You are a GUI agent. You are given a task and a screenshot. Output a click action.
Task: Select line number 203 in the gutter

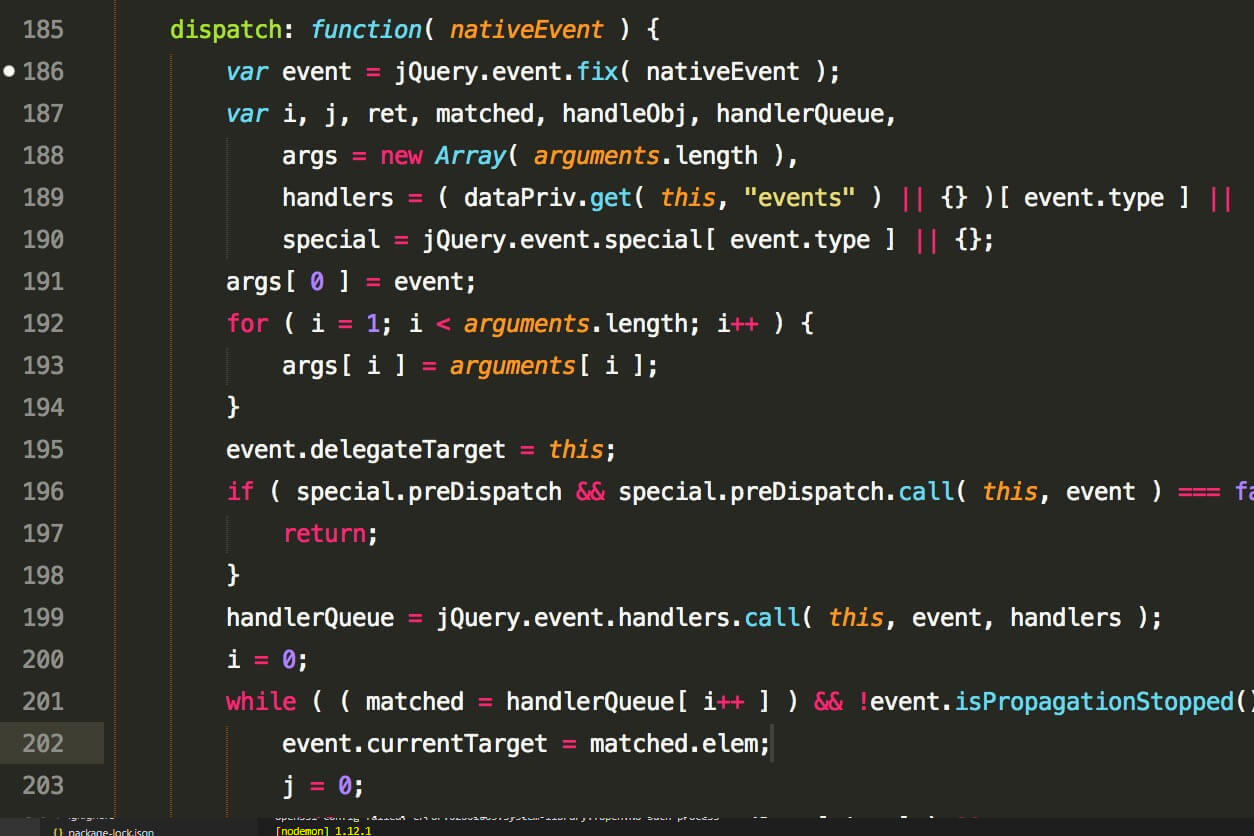(43, 785)
